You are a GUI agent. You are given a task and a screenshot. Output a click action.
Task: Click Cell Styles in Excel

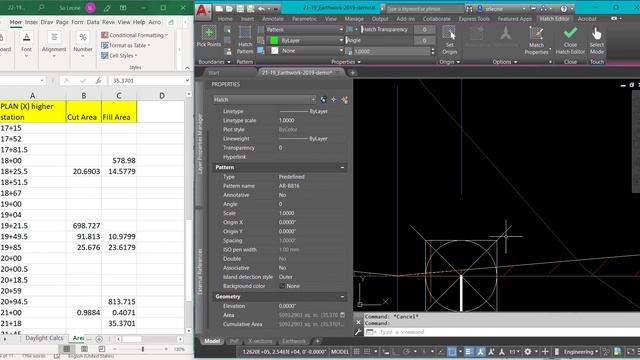[119, 56]
